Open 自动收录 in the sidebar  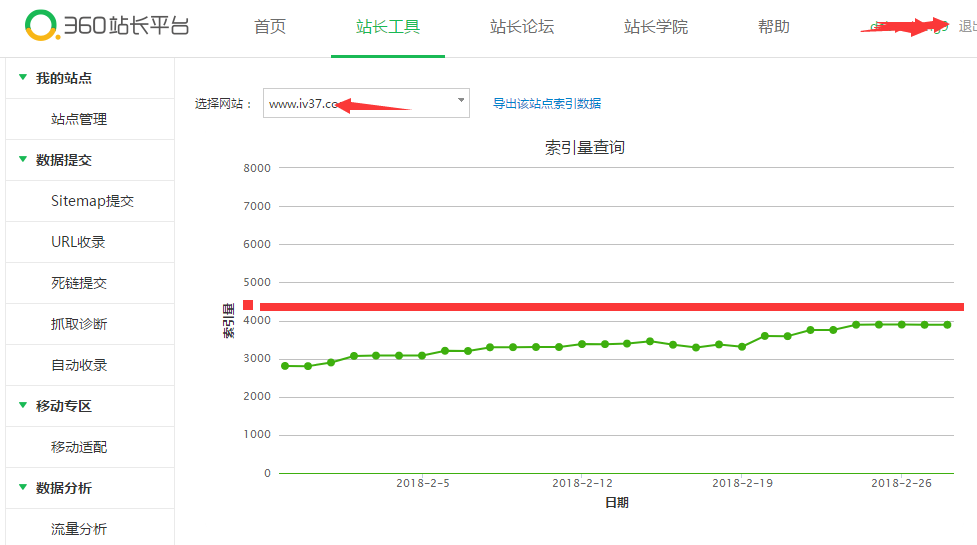click(79, 365)
